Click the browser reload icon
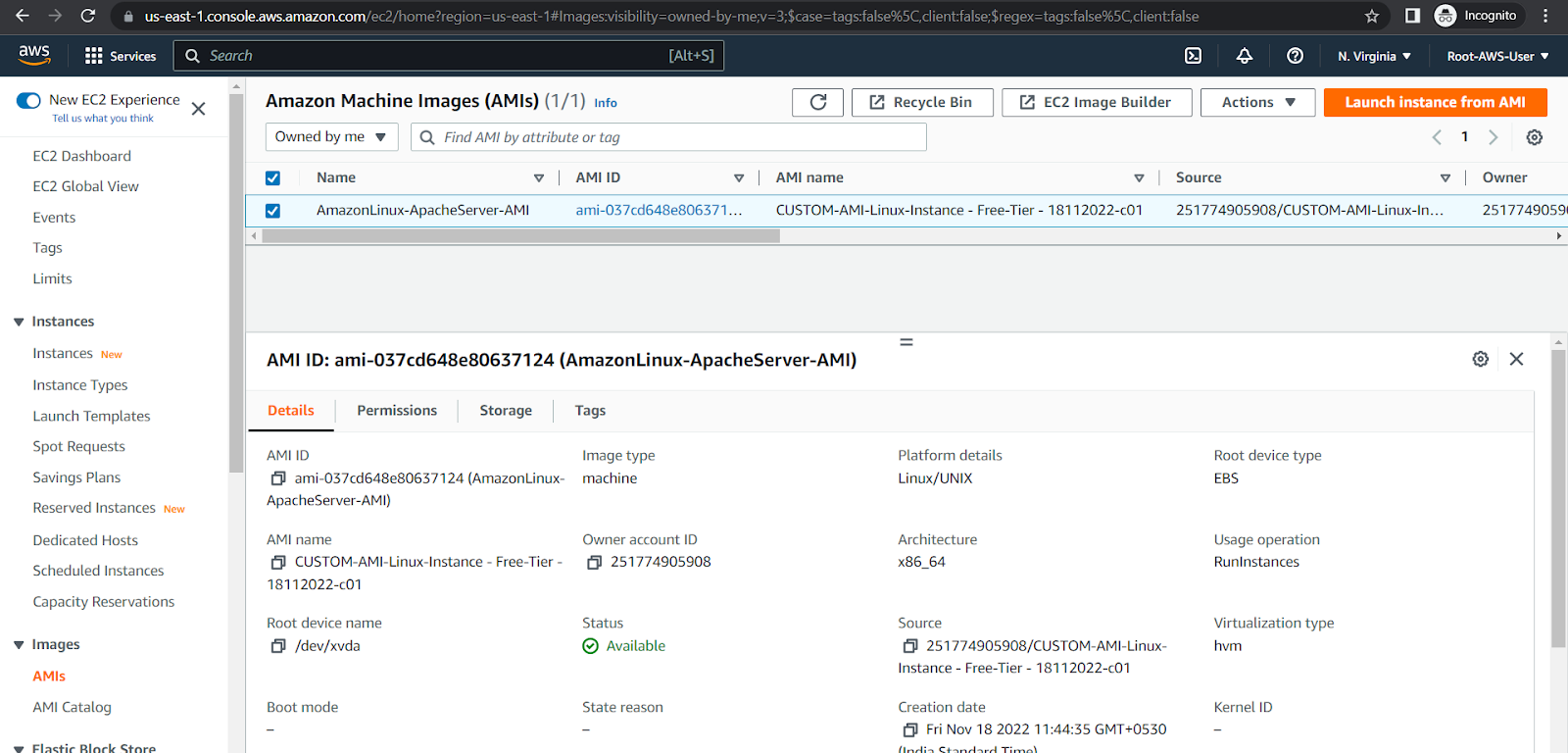This screenshot has height=753, width=1568. click(x=87, y=16)
